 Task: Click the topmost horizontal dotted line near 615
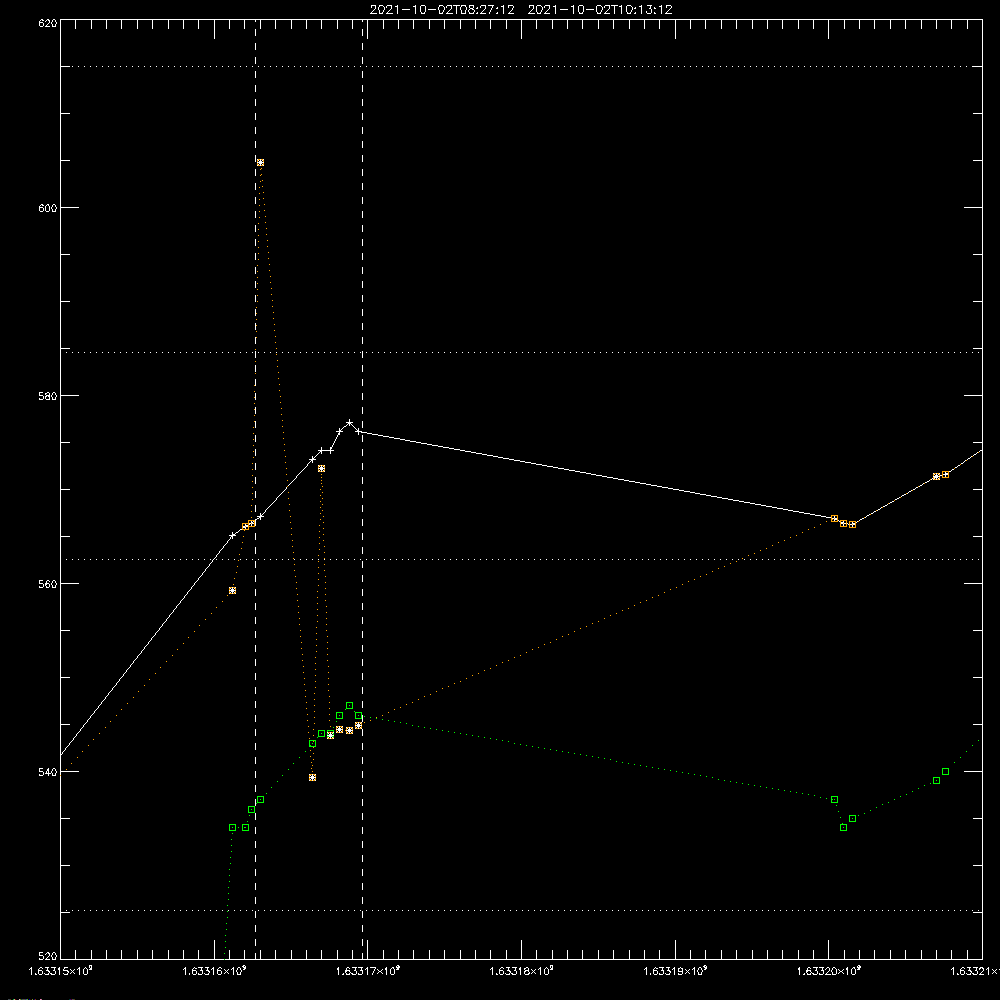pos(522,66)
